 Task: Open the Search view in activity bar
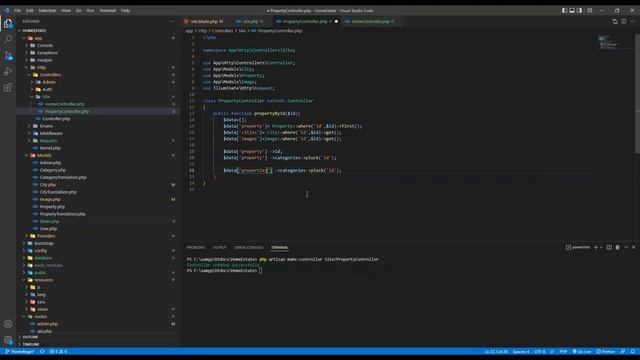(x=8, y=39)
